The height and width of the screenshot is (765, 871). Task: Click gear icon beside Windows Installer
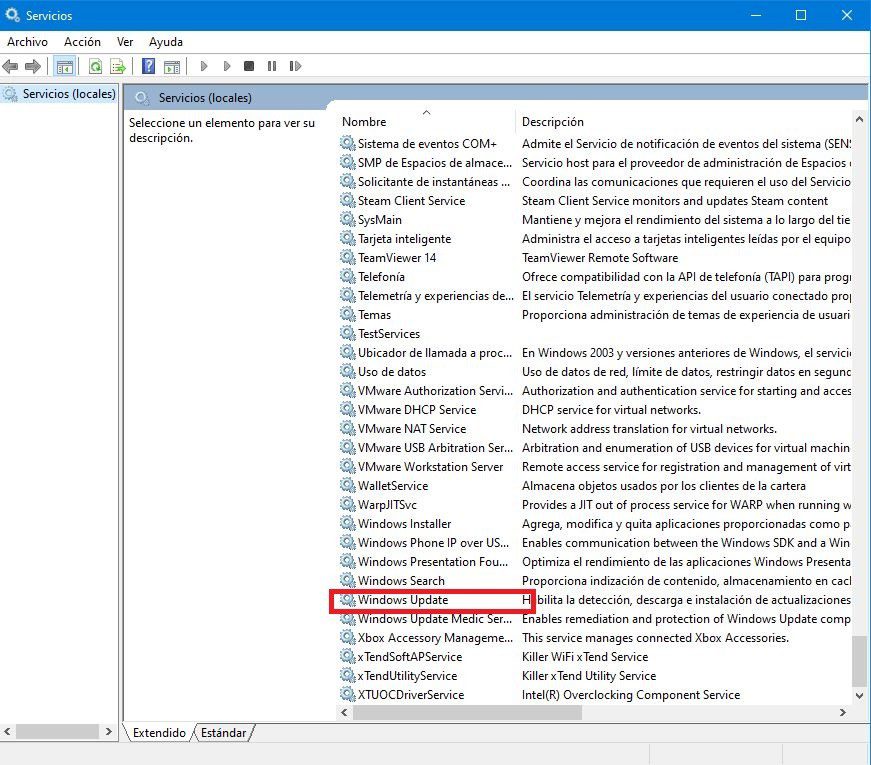tap(348, 523)
